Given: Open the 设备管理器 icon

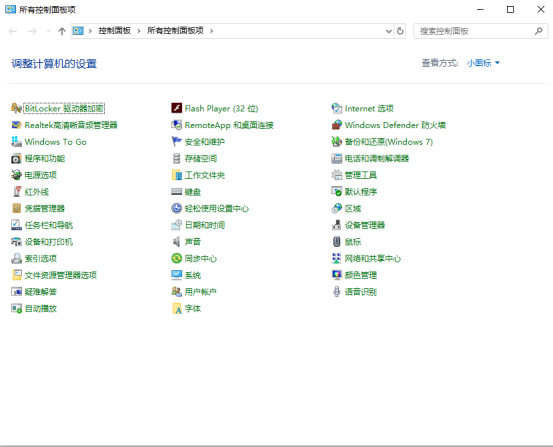Looking at the screenshot, I should [x=336, y=225].
